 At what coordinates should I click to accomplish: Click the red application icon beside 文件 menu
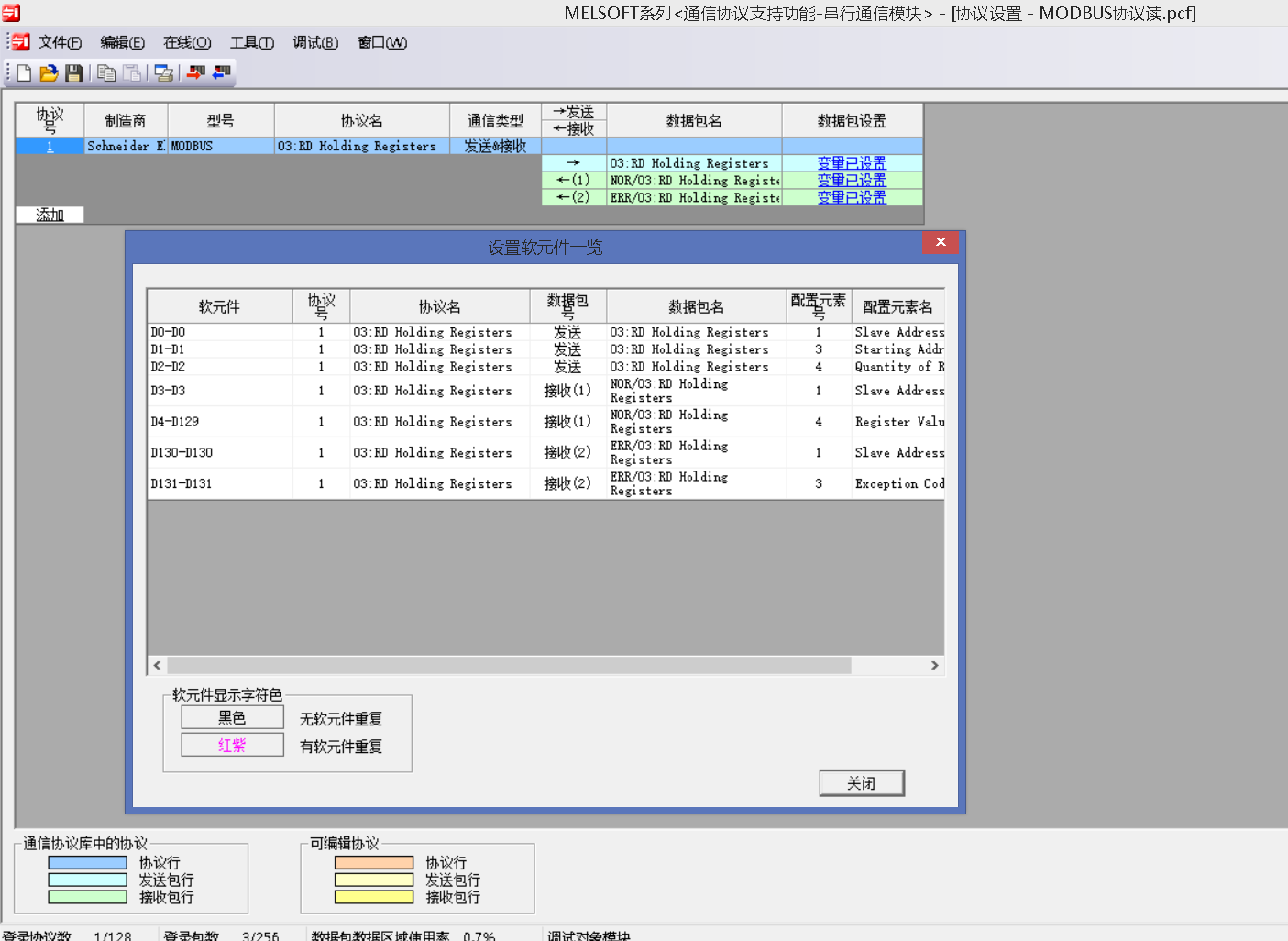[20, 42]
